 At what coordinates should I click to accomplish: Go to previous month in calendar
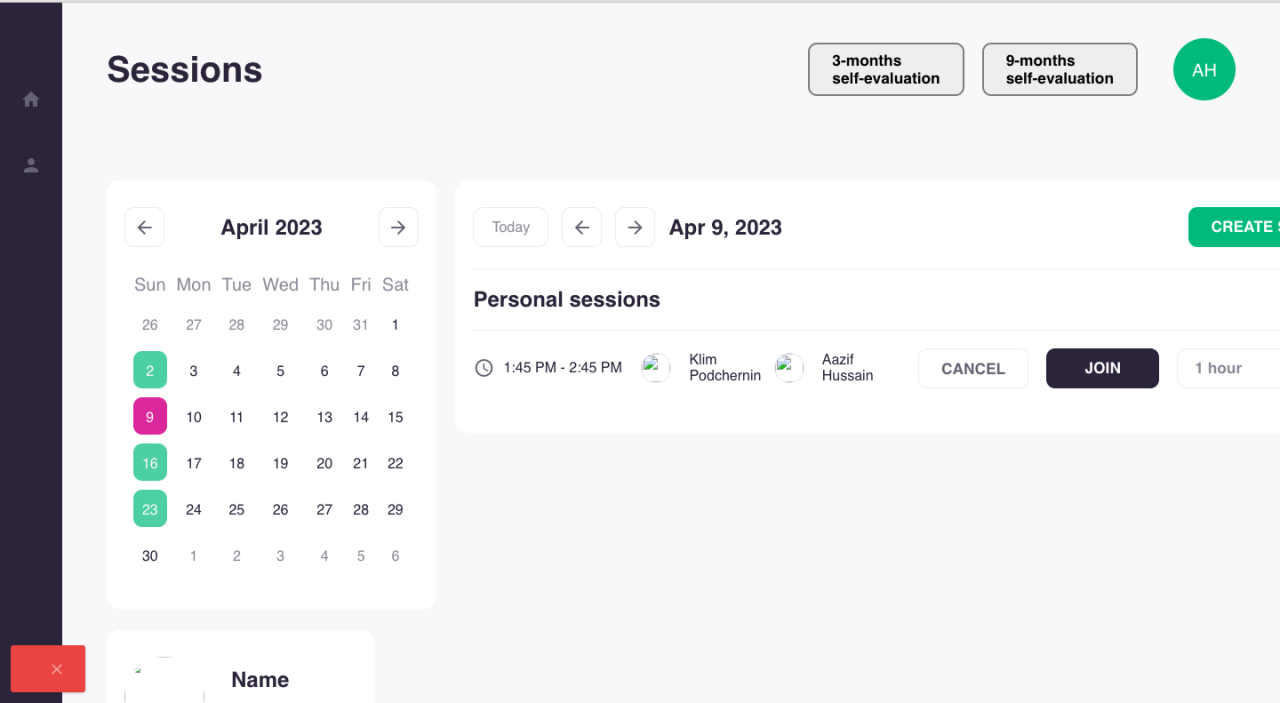pyautogui.click(x=144, y=227)
